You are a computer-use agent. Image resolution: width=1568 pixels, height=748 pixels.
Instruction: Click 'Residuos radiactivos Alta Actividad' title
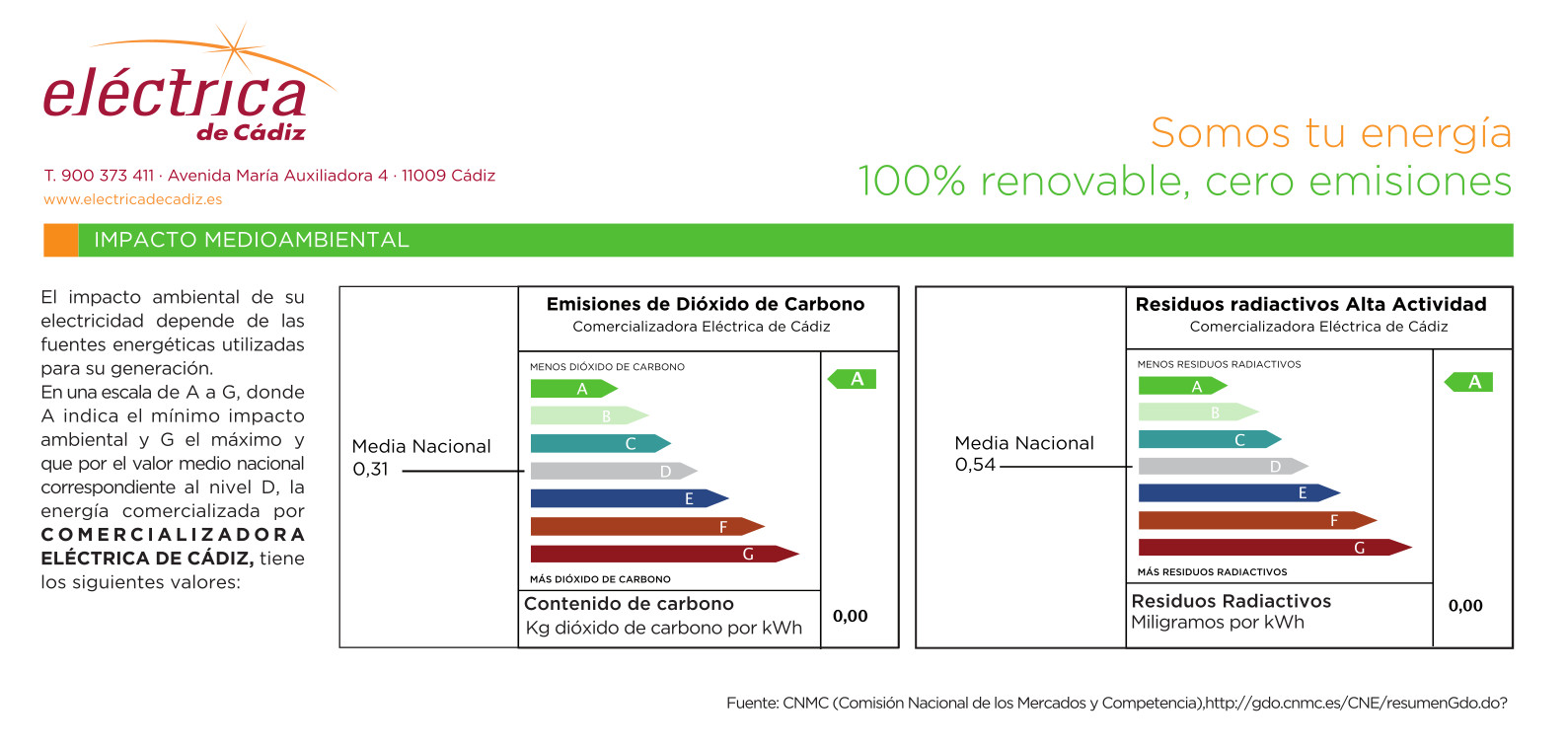point(1310,304)
